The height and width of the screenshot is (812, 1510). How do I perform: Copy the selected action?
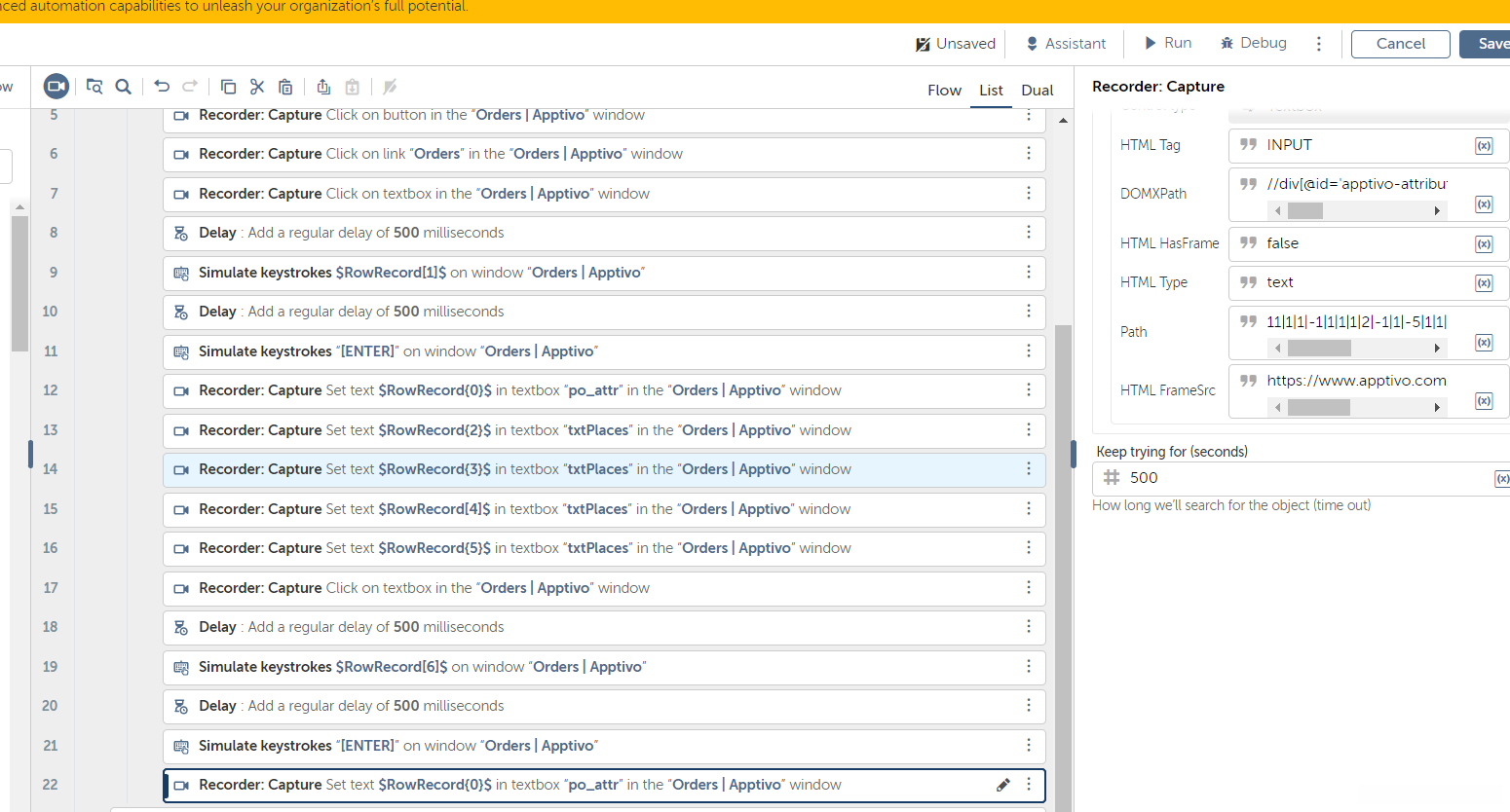pyautogui.click(x=229, y=87)
